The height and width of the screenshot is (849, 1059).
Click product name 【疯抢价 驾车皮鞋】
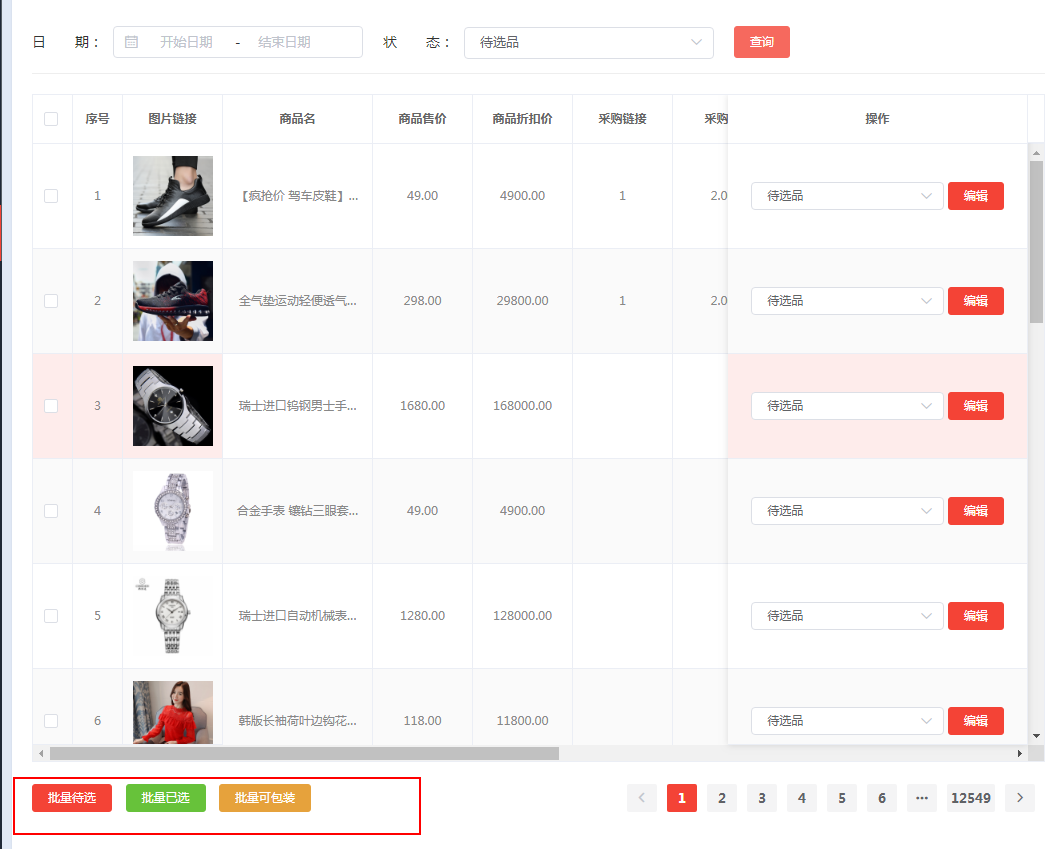tap(297, 196)
